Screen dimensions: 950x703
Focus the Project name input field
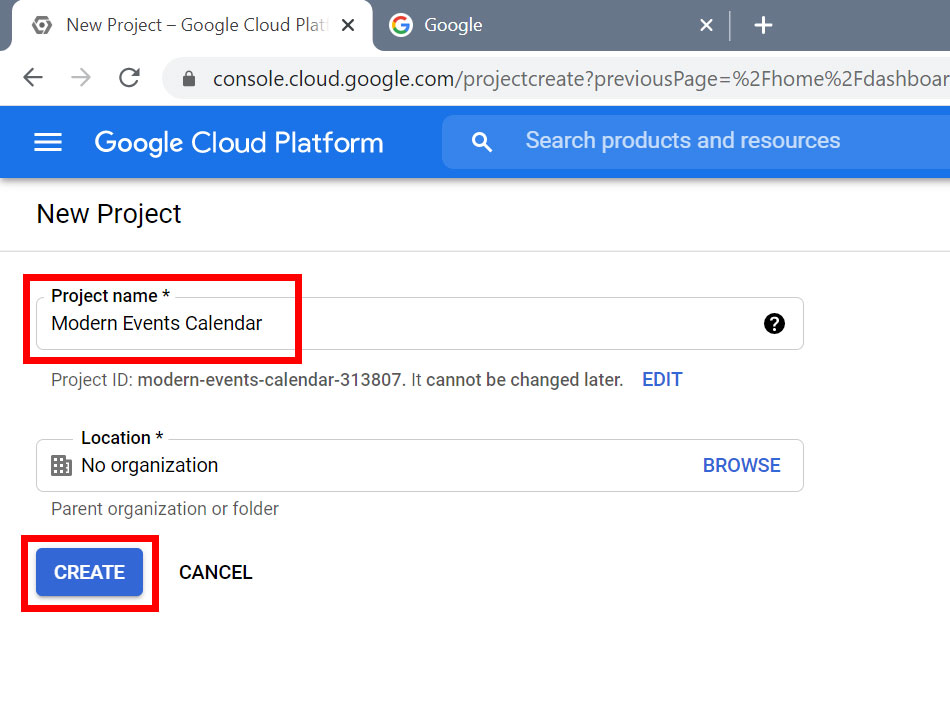[420, 324]
